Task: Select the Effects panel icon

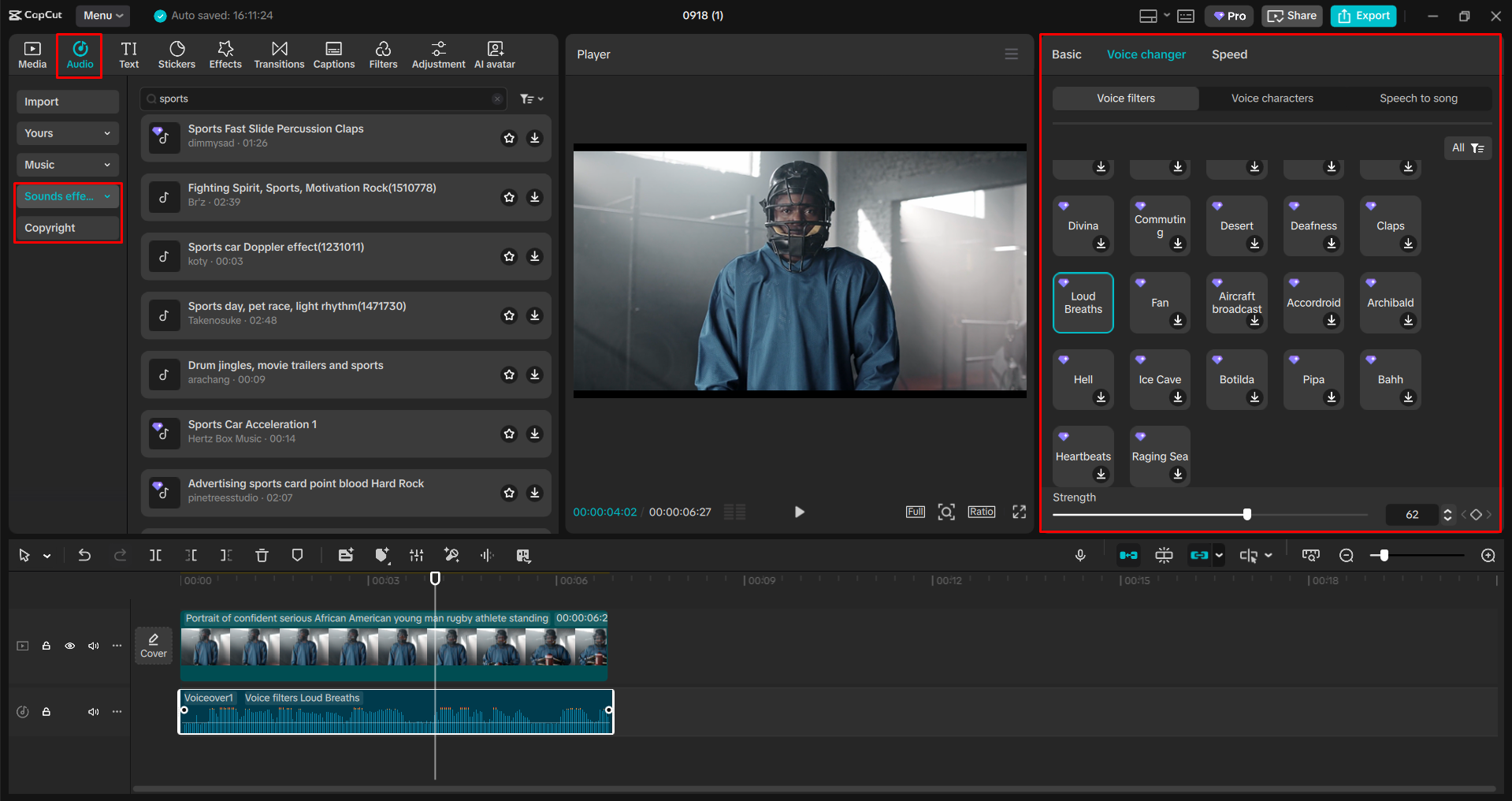Action: tap(225, 54)
